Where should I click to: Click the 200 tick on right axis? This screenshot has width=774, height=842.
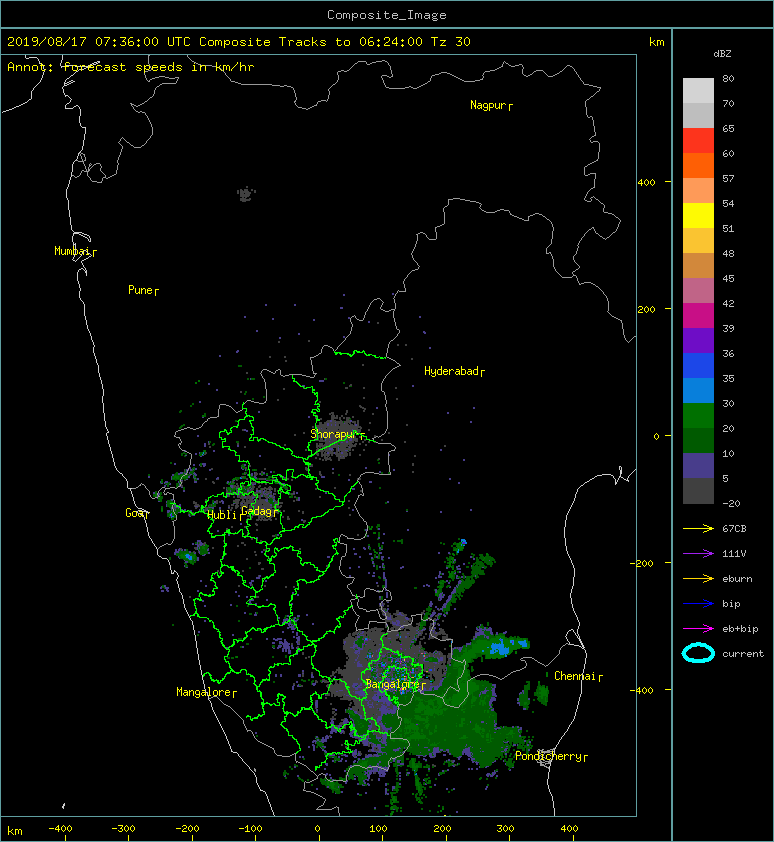pos(647,309)
